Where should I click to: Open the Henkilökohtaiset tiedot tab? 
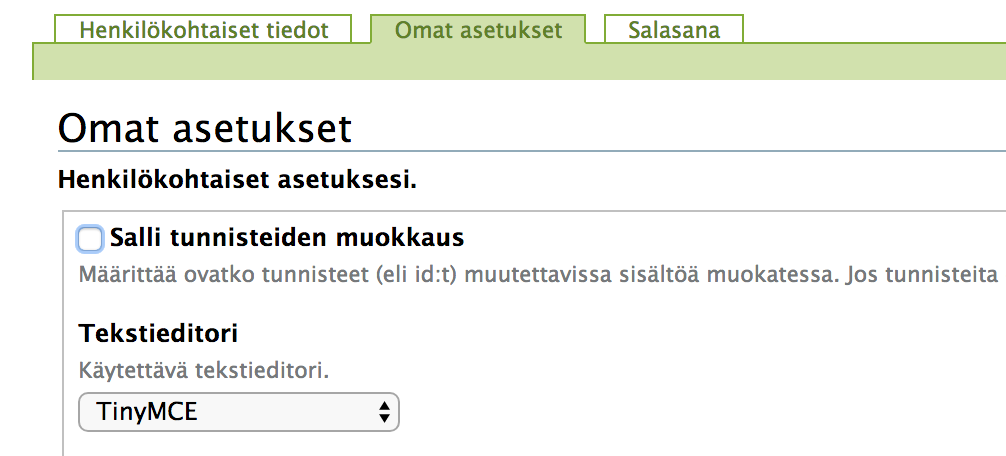[203, 30]
